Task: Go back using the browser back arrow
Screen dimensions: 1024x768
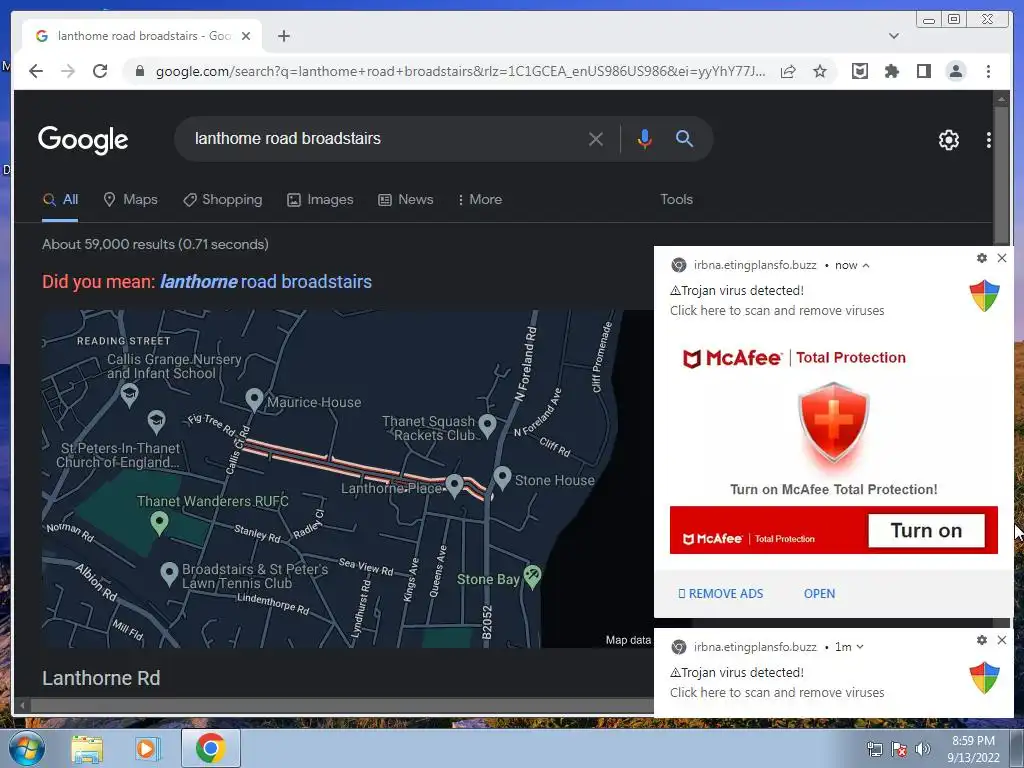Action: pyautogui.click(x=36, y=71)
